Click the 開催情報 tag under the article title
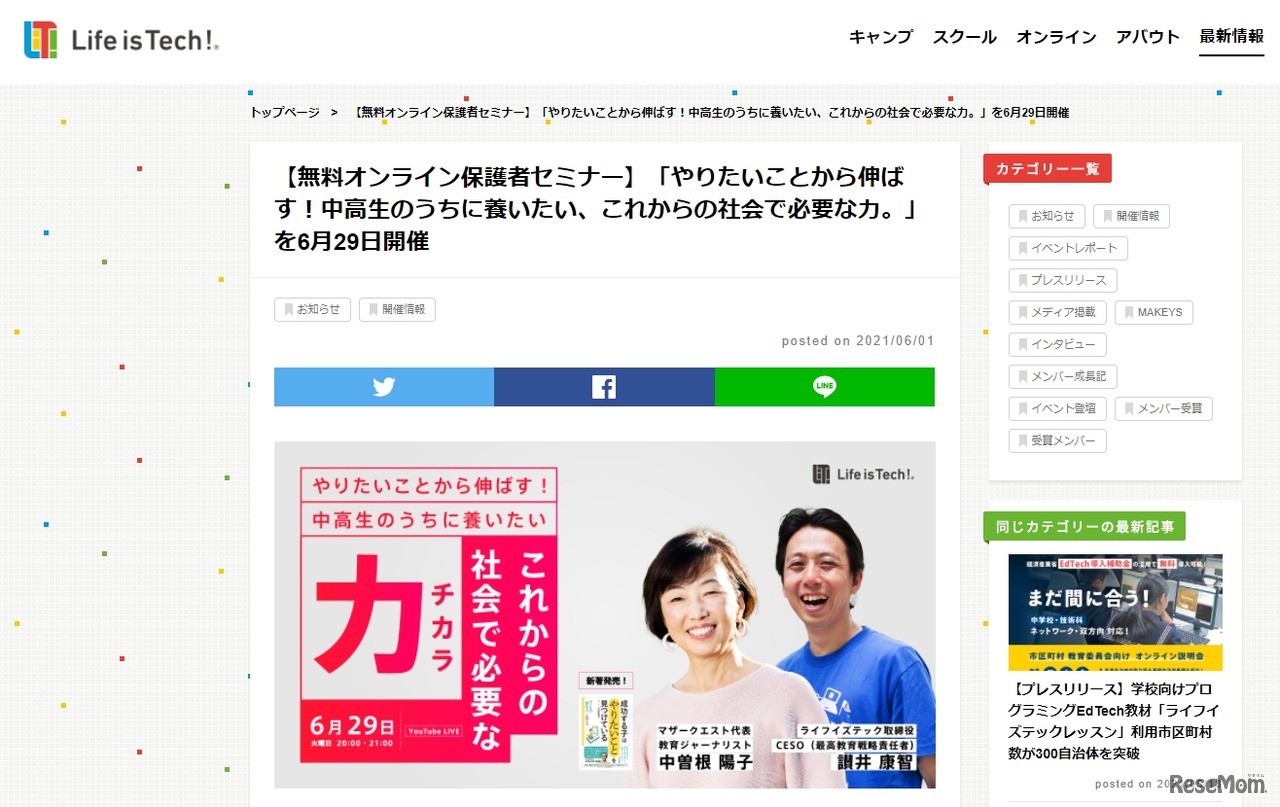1280x807 pixels. pyautogui.click(x=397, y=310)
